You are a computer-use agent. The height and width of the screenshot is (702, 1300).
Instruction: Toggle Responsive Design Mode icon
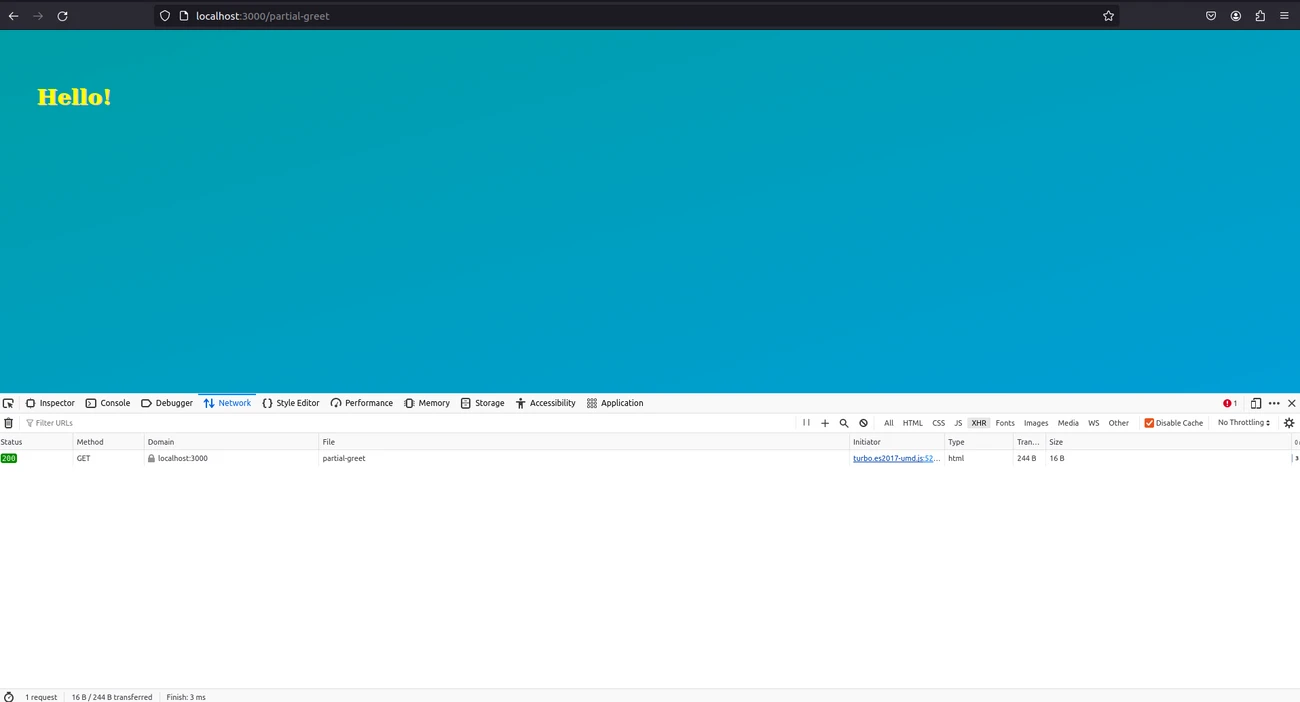[x=1256, y=403]
